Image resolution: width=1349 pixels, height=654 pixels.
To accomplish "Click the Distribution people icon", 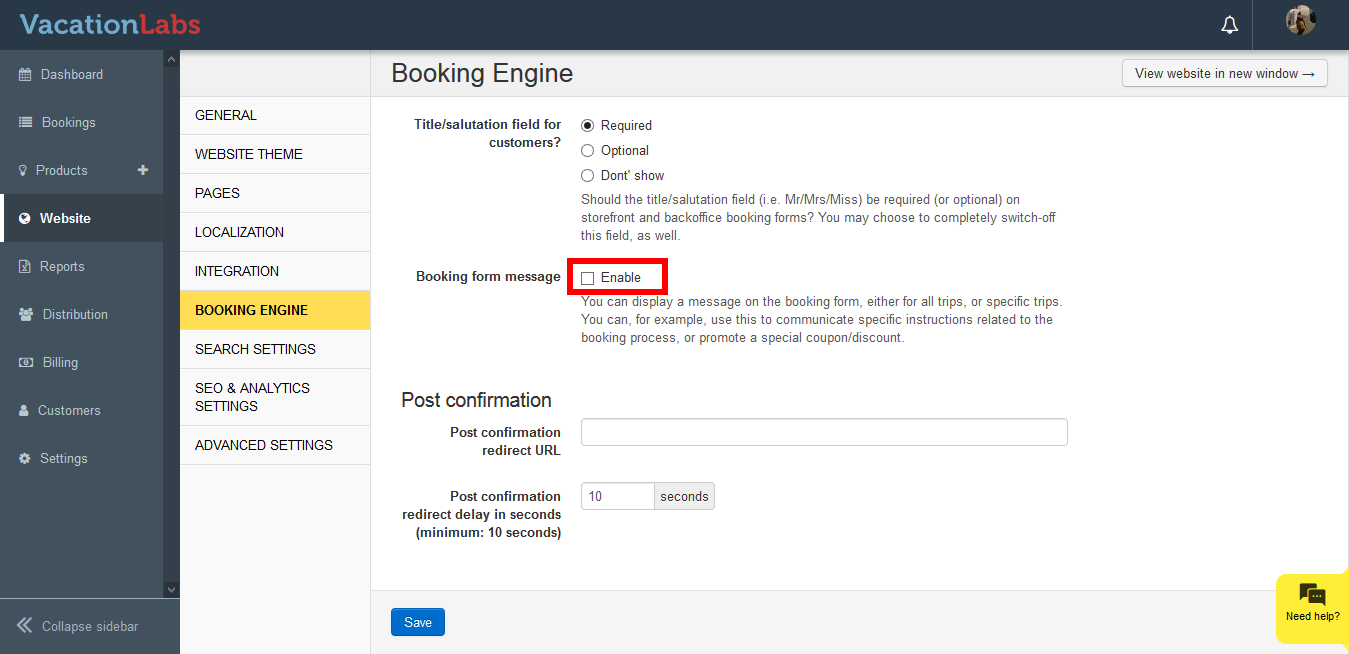I will click(26, 315).
